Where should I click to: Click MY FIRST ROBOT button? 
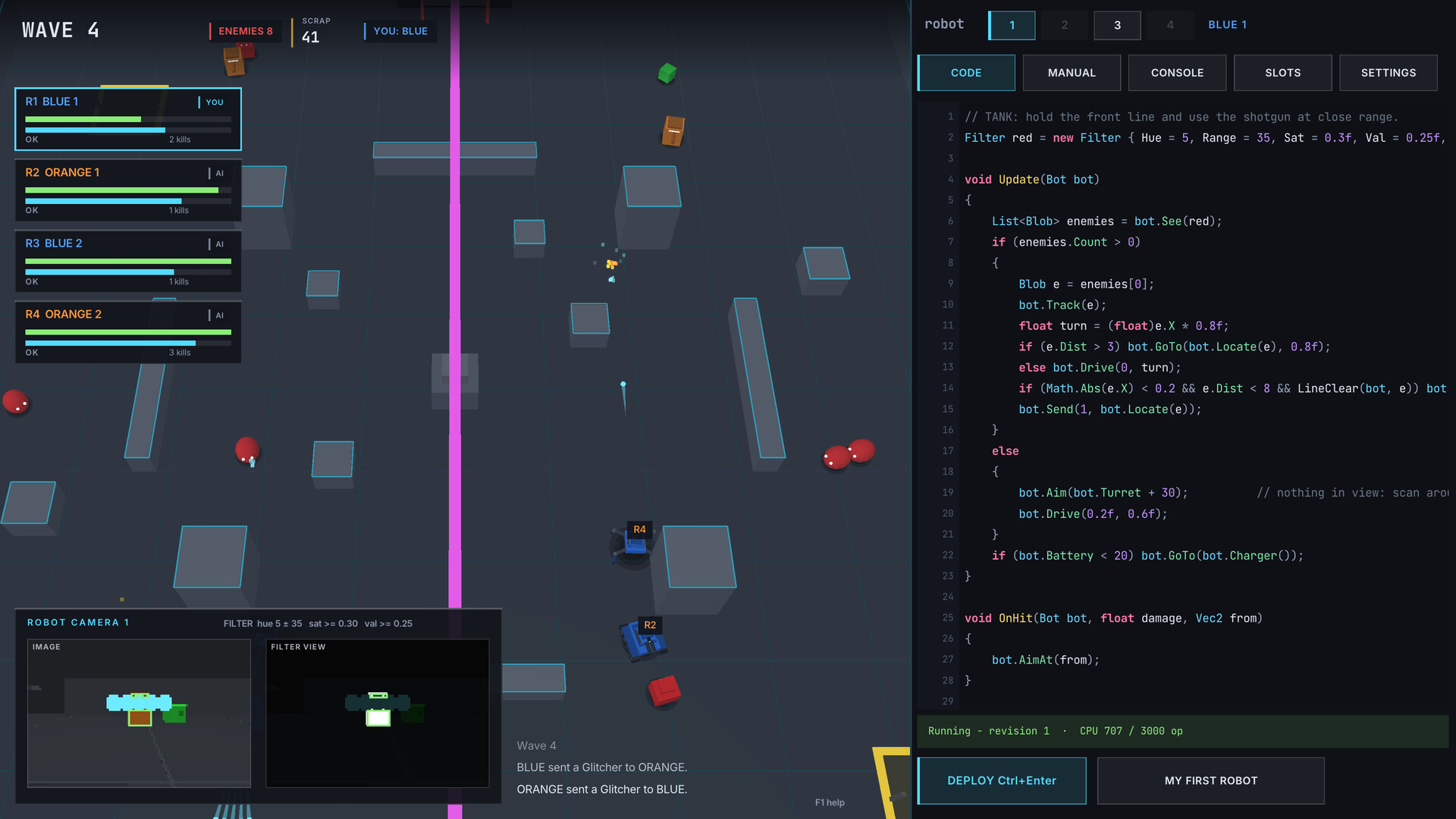pos(1210,780)
